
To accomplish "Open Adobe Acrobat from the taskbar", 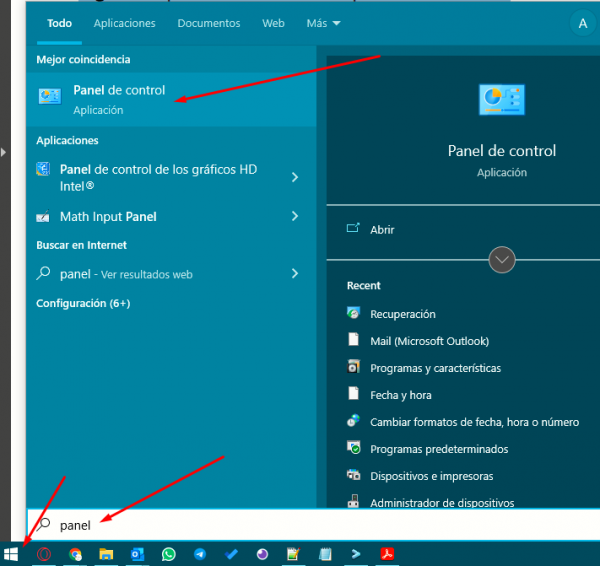I will coord(386,553).
